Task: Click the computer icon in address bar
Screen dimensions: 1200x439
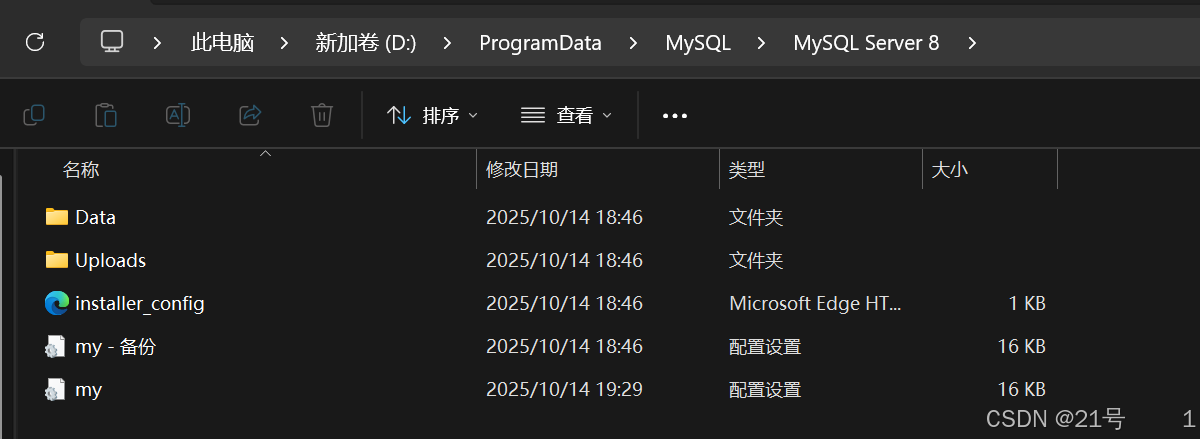Action: (112, 42)
